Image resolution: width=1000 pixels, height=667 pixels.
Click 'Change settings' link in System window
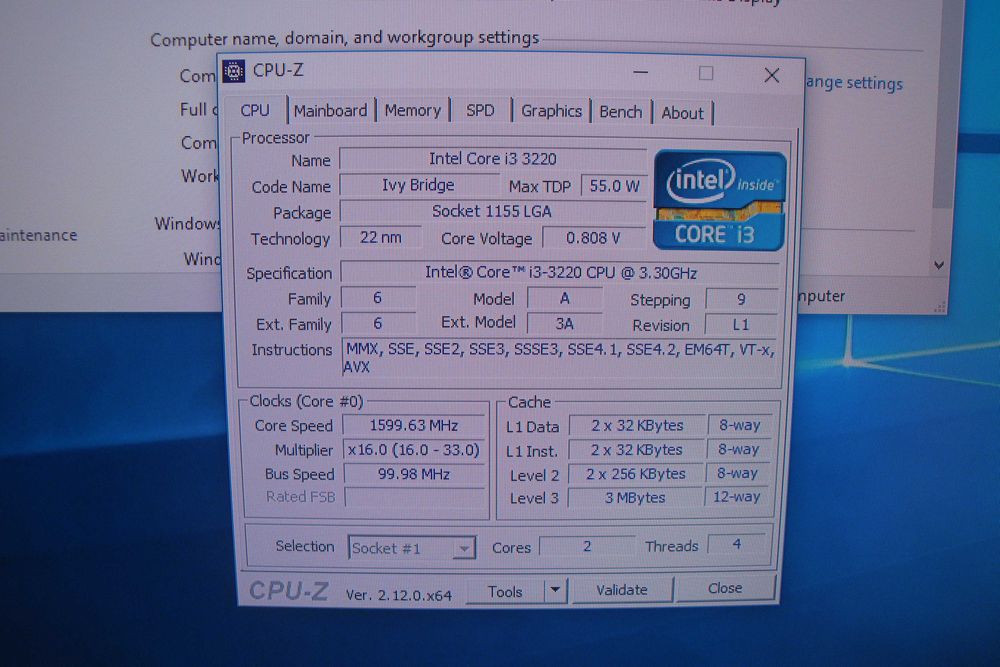coord(854,83)
